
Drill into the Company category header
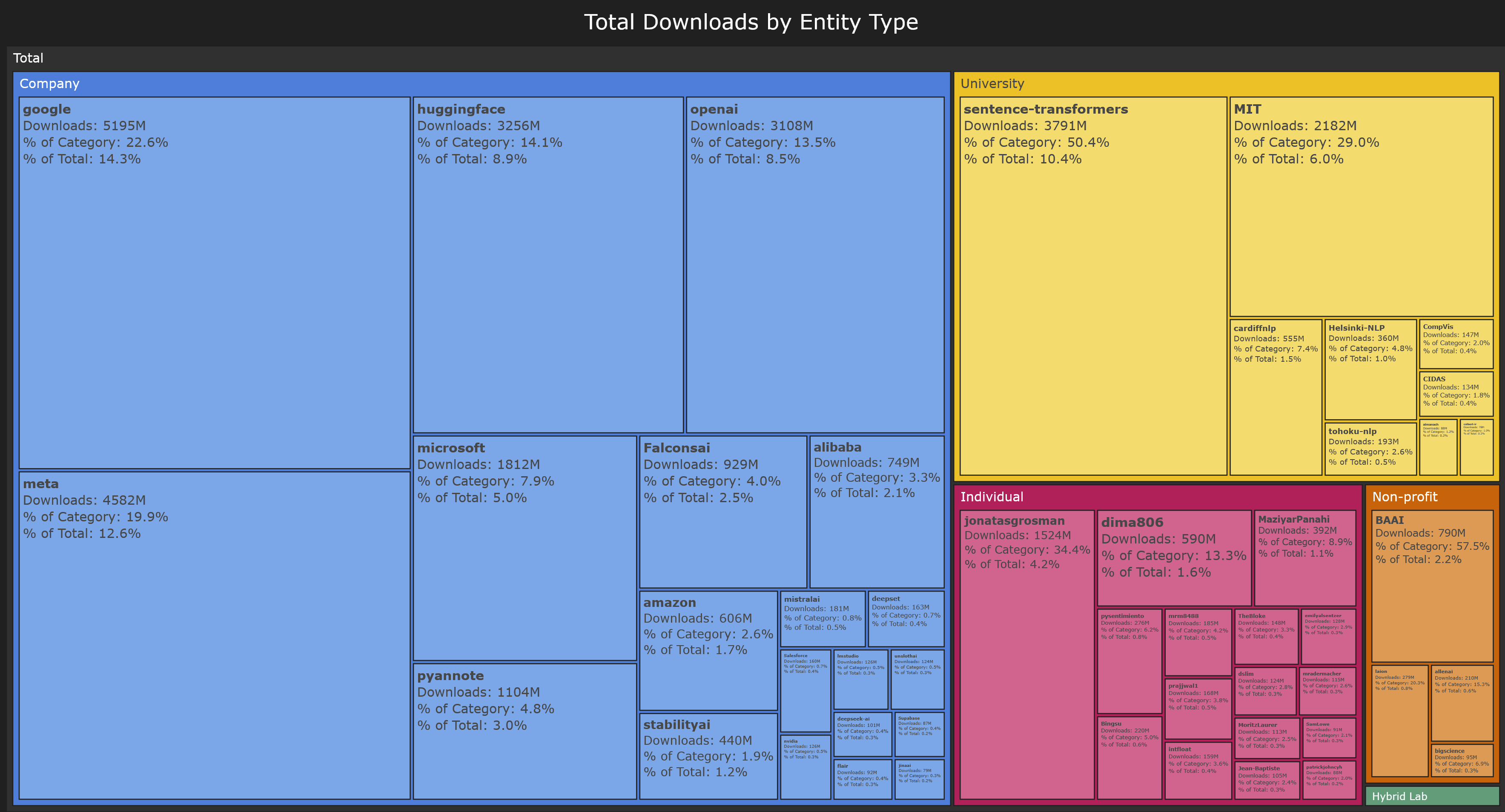49,83
